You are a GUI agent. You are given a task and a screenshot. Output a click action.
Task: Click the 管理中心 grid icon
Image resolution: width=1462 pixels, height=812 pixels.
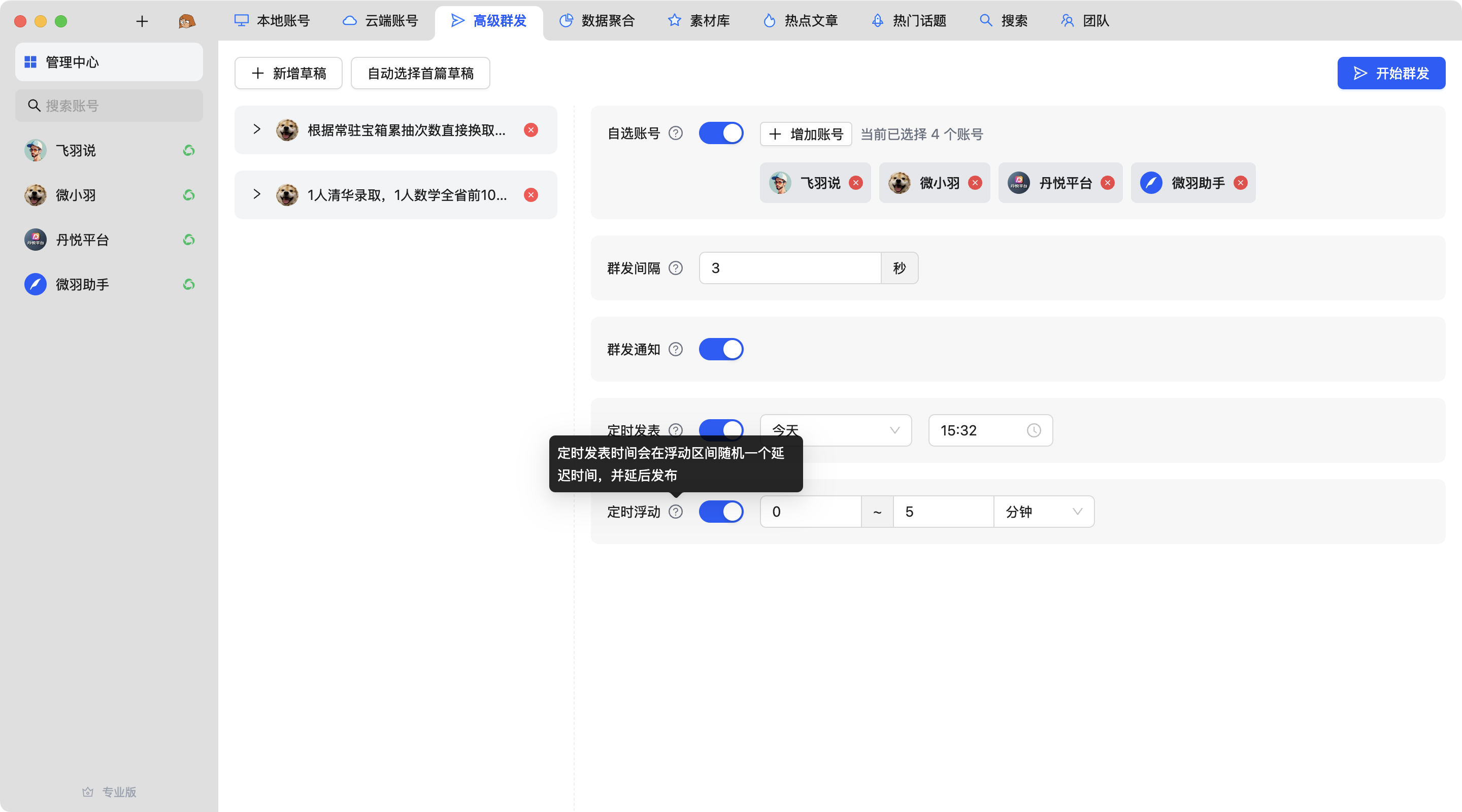tap(30, 62)
